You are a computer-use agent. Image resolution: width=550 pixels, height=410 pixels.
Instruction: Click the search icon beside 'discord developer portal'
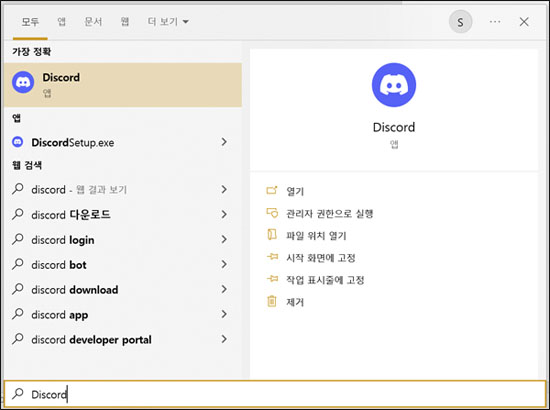click(x=18, y=338)
